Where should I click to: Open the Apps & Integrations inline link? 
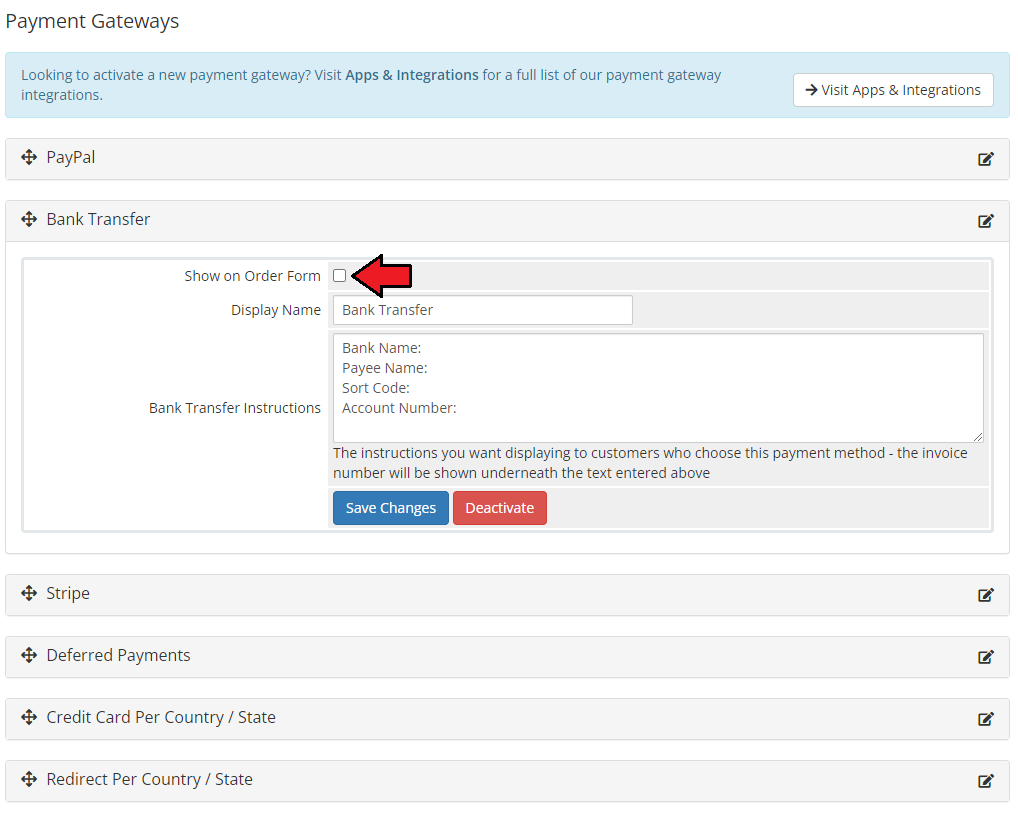[x=412, y=75]
